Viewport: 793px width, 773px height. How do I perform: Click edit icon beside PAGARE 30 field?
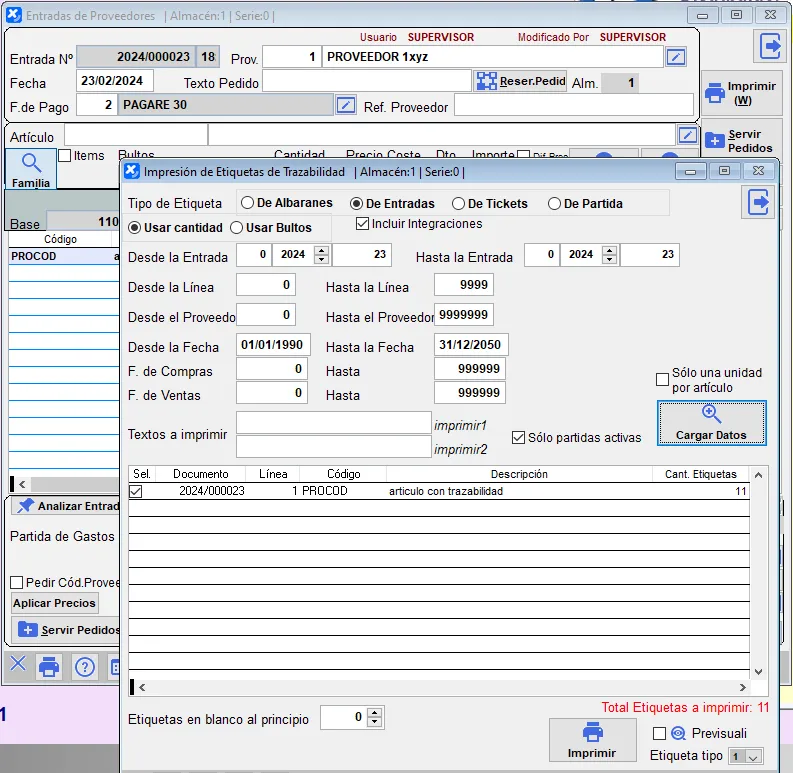pyautogui.click(x=346, y=105)
